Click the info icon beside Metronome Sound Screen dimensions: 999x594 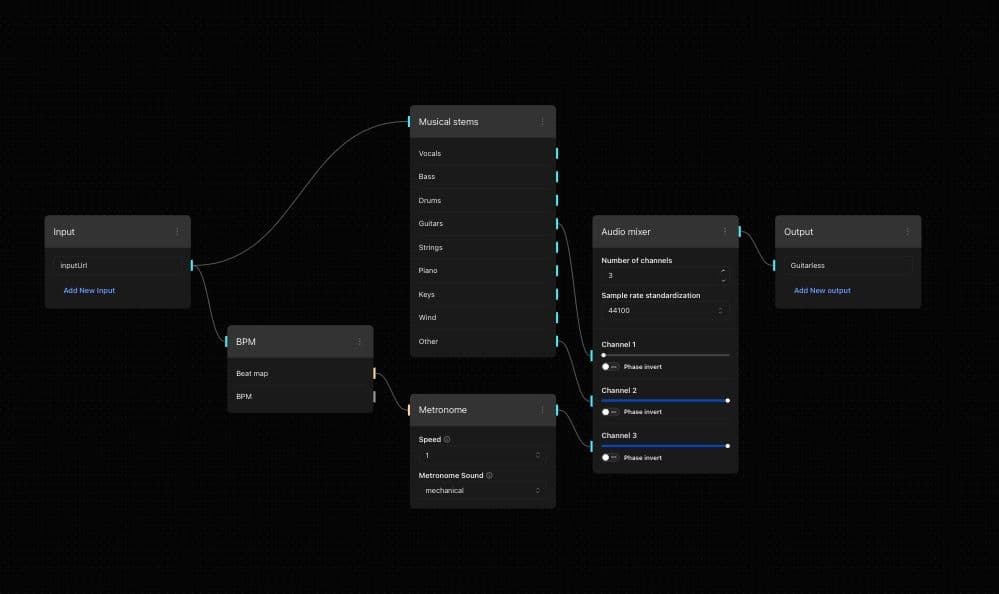490,476
